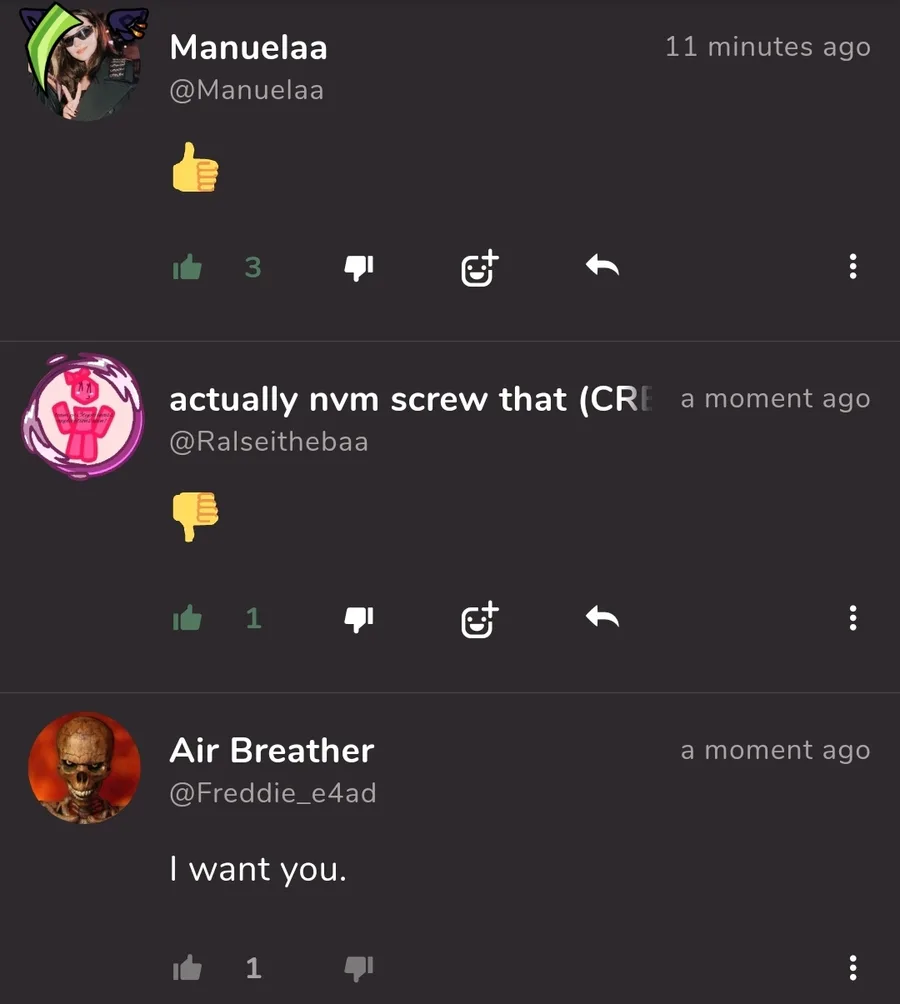Reply to Manuelaa's comment
Image resolution: width=900 pixels, height=1004 pixels.
pos(602,265)
